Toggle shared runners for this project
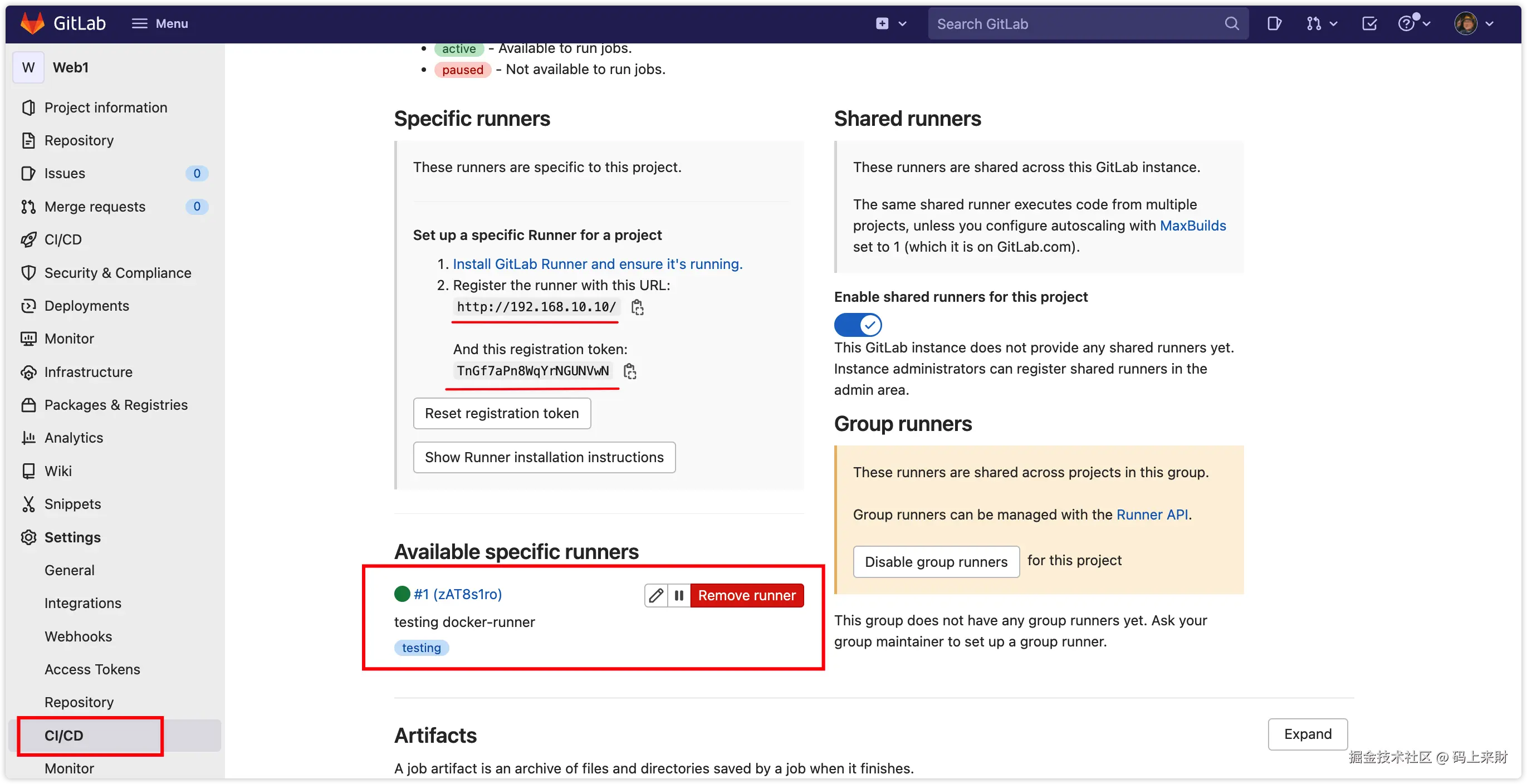The image size is (1527, 784). click(x=857, y=325)
